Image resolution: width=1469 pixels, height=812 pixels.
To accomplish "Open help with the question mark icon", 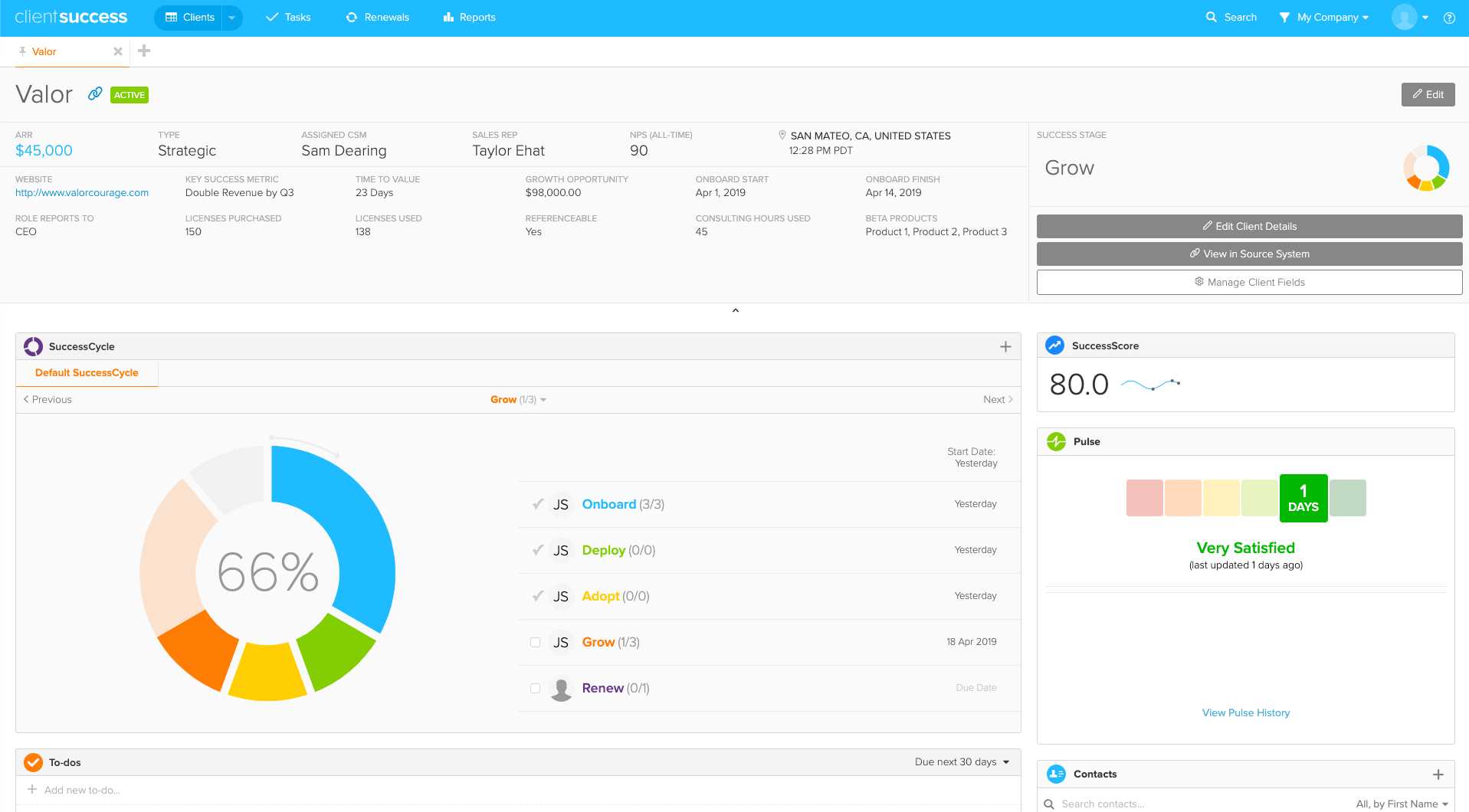I will pyautogui.click(x=1451, y=17).
